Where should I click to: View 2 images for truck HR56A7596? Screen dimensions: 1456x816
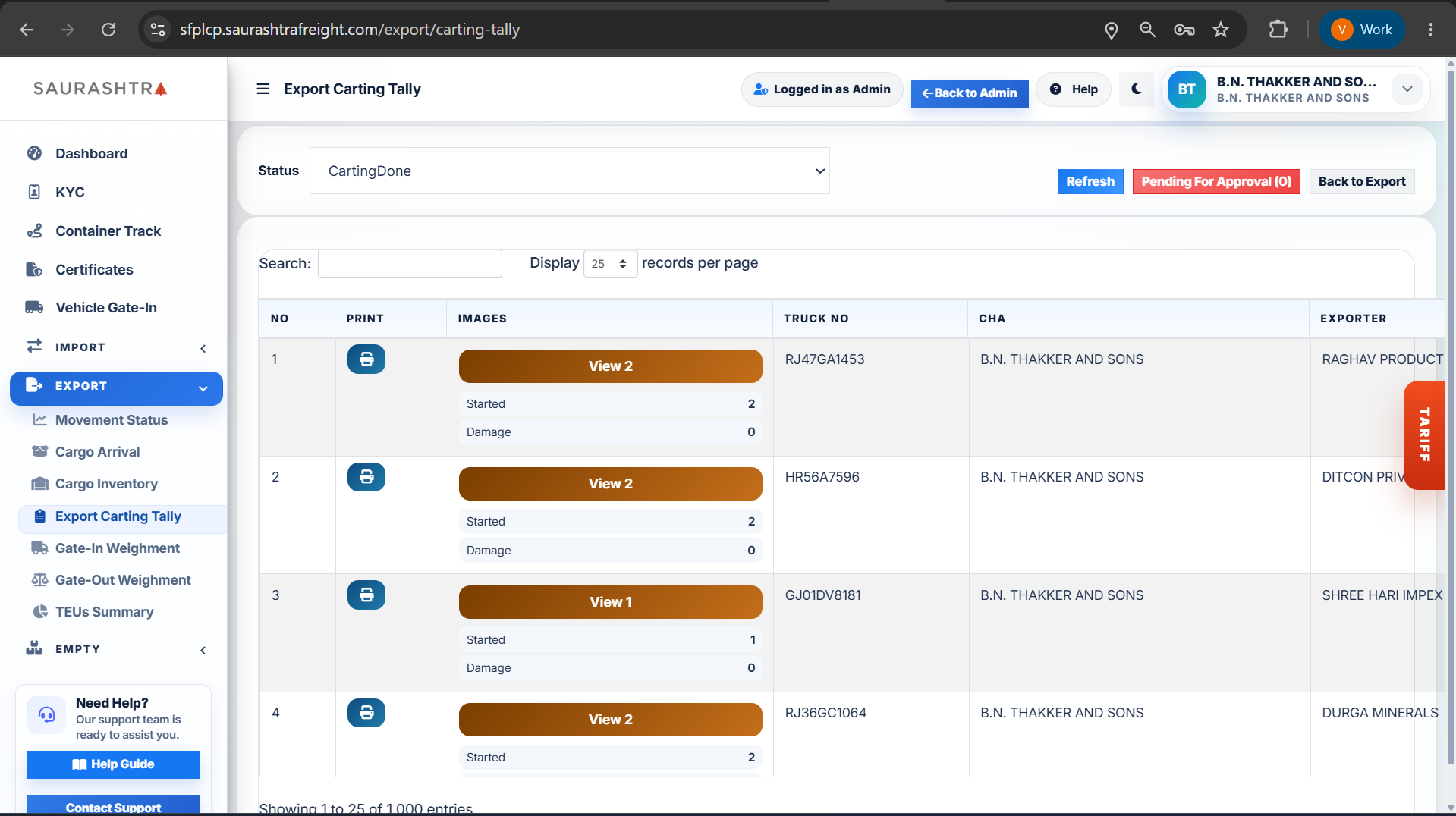coord(610,484)
